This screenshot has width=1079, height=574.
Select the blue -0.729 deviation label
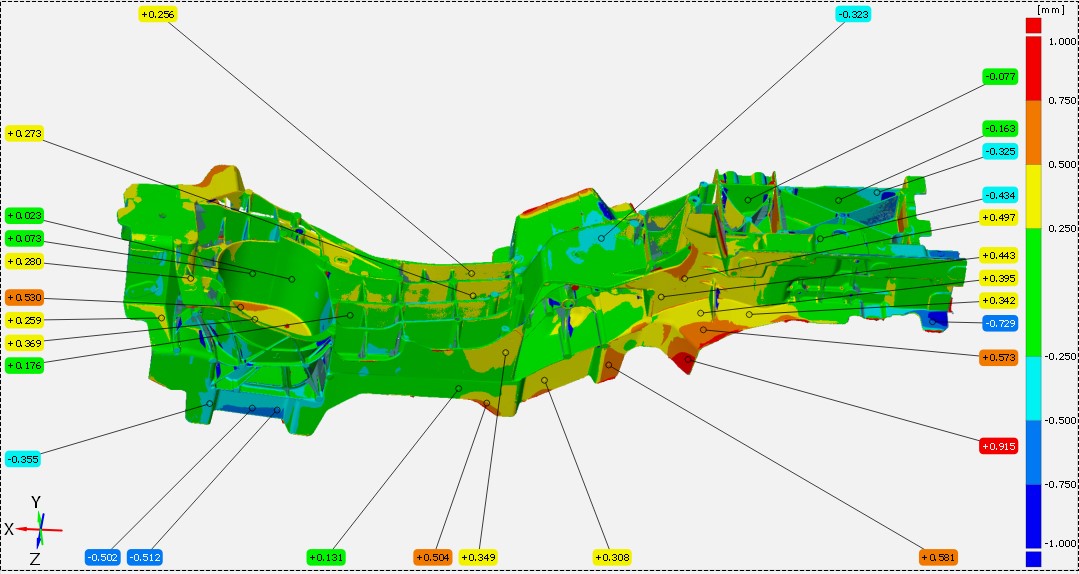coord(999,323)
